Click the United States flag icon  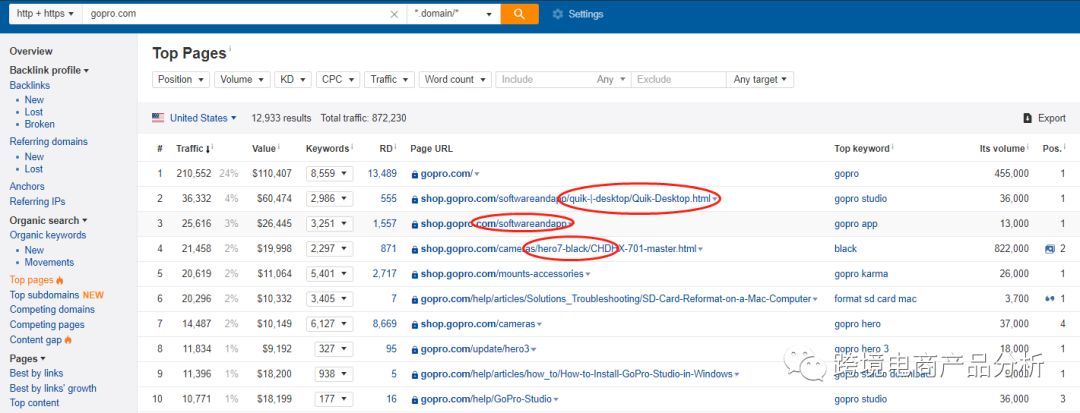click(158, 118)
